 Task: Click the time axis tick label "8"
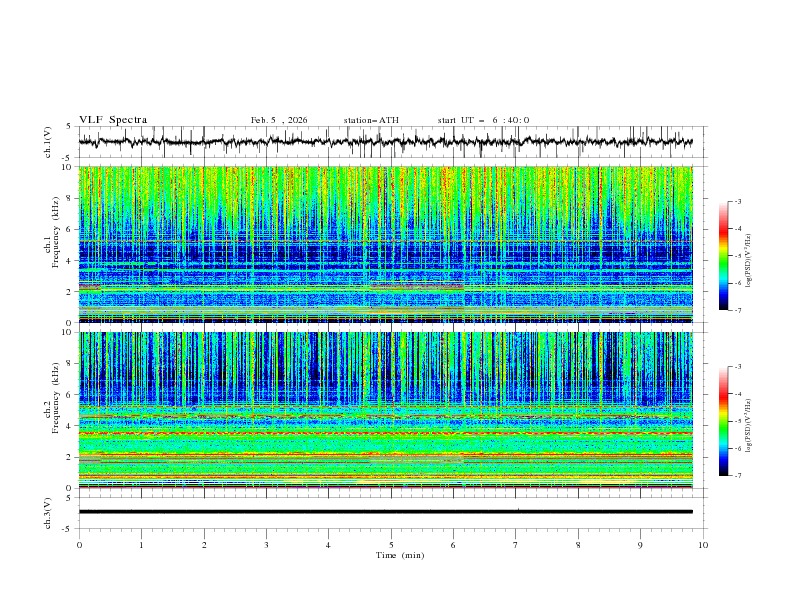pyautogui.click(x=578, y=545)
